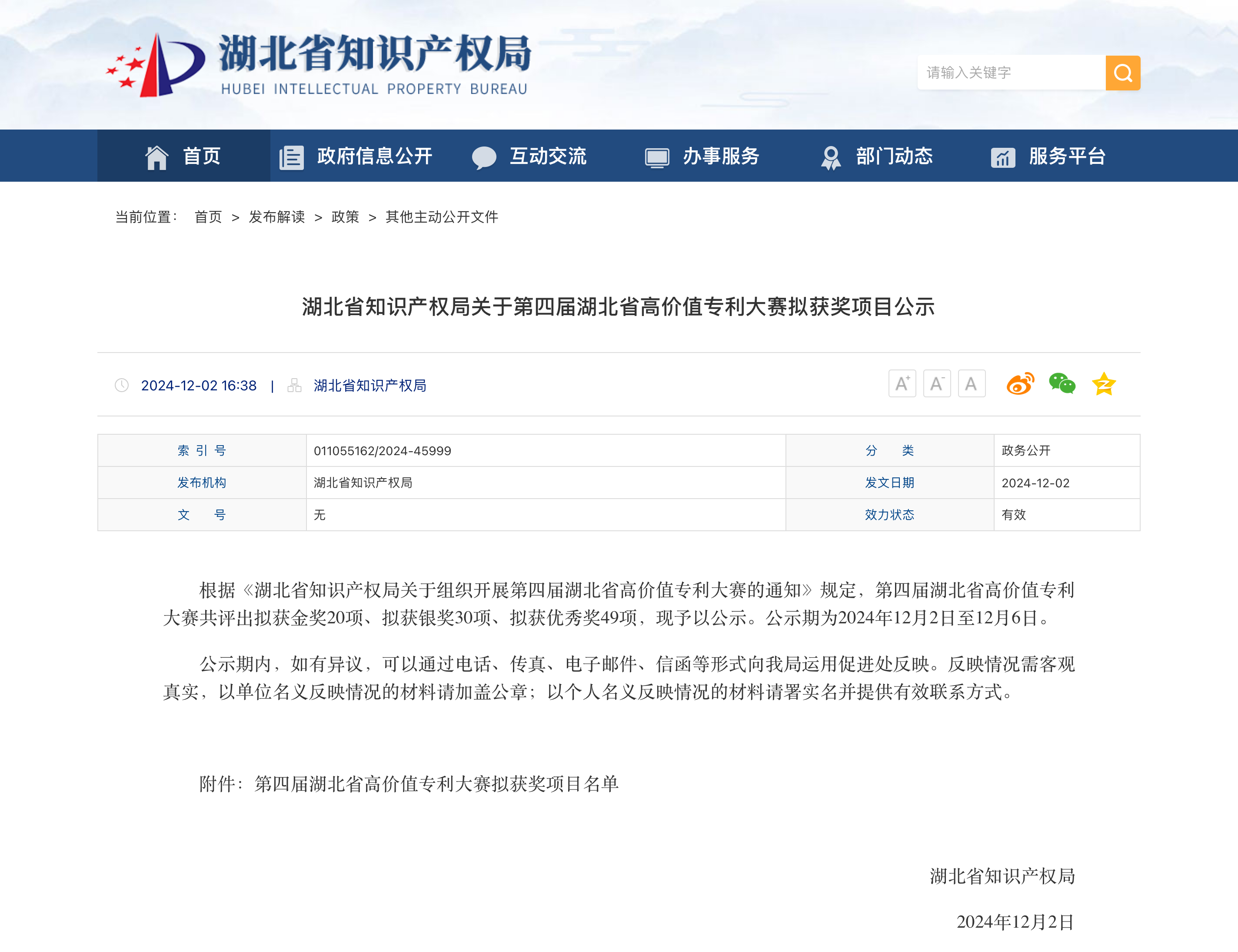
Task: Open 政策 breadcrumb link
Action: click(345, 217)
